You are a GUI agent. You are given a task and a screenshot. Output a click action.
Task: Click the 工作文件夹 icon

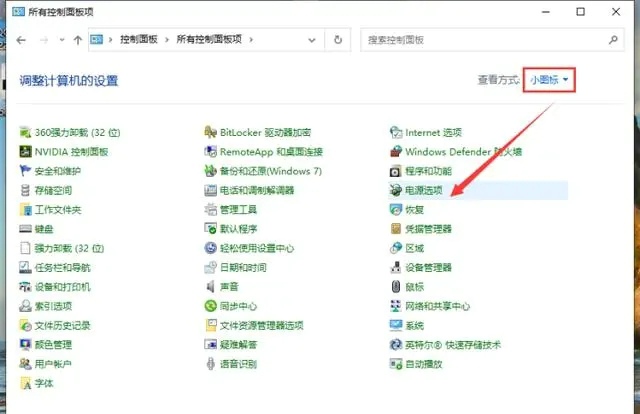click(25, 209)
